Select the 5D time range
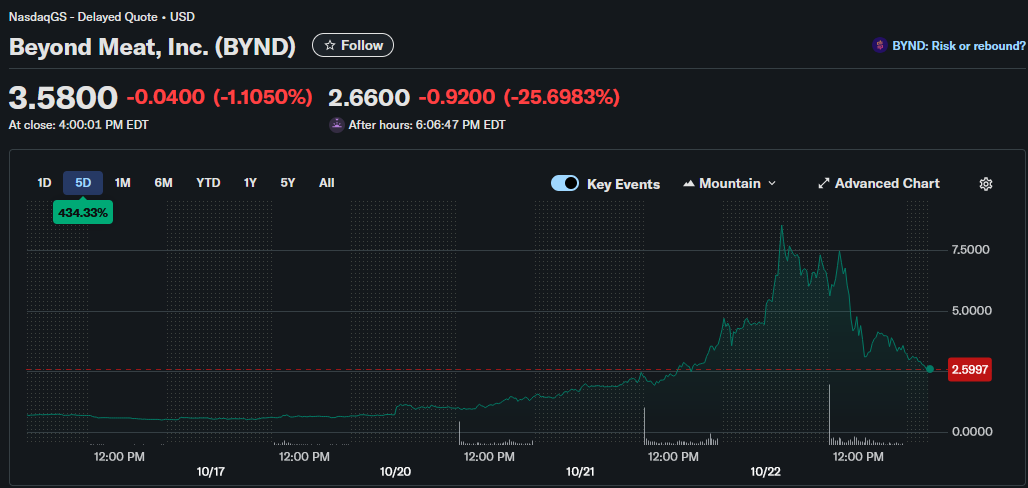 (x=83, y=183)
